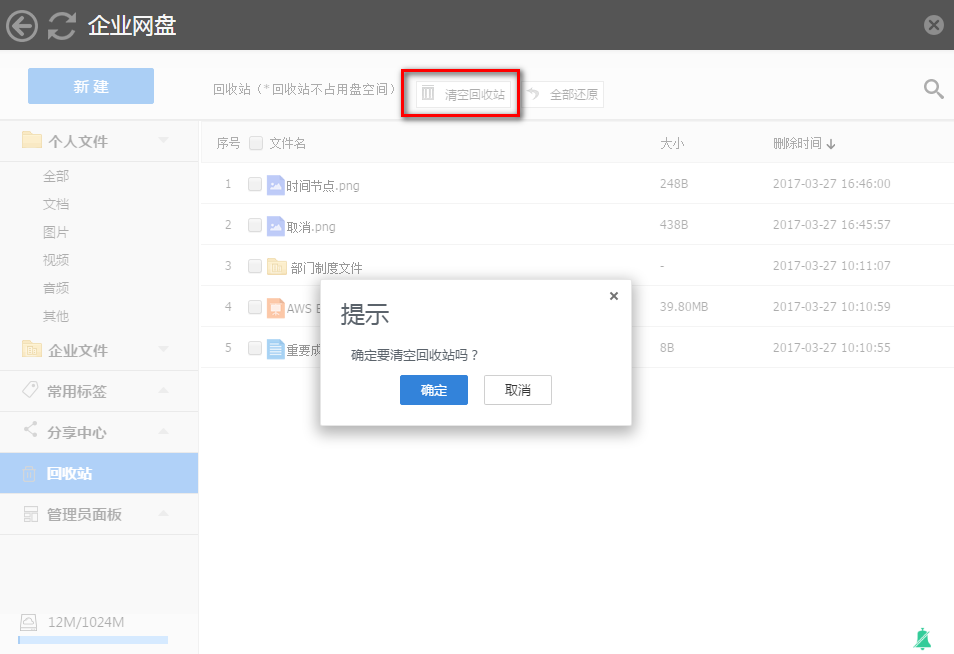Image resolution: width=954 pixels, height=654 pixels.
Task: Click the storage disk icon showing 12M/1024M
Action: pos(29,623)
